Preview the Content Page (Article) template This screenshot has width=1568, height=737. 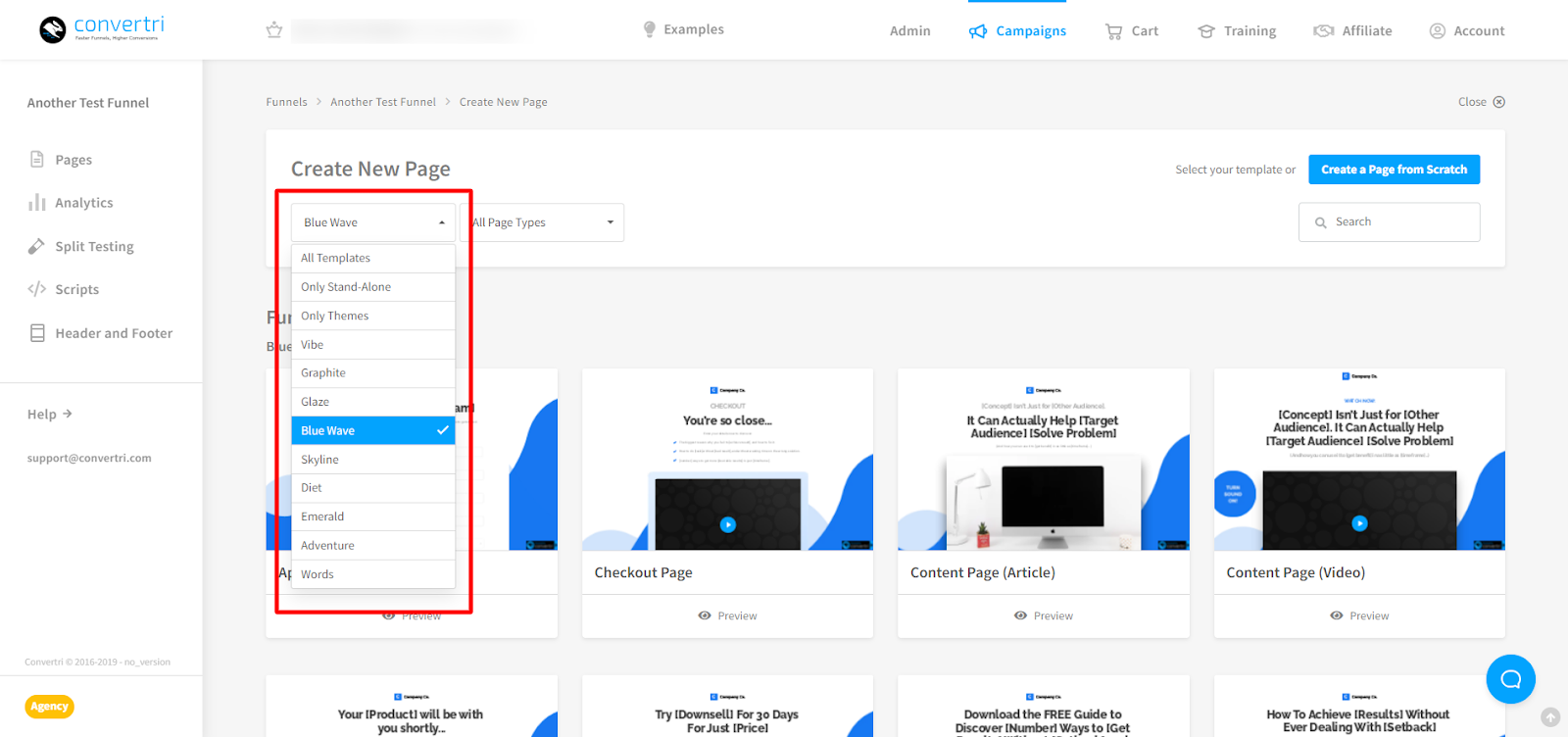coord(1043,615)
